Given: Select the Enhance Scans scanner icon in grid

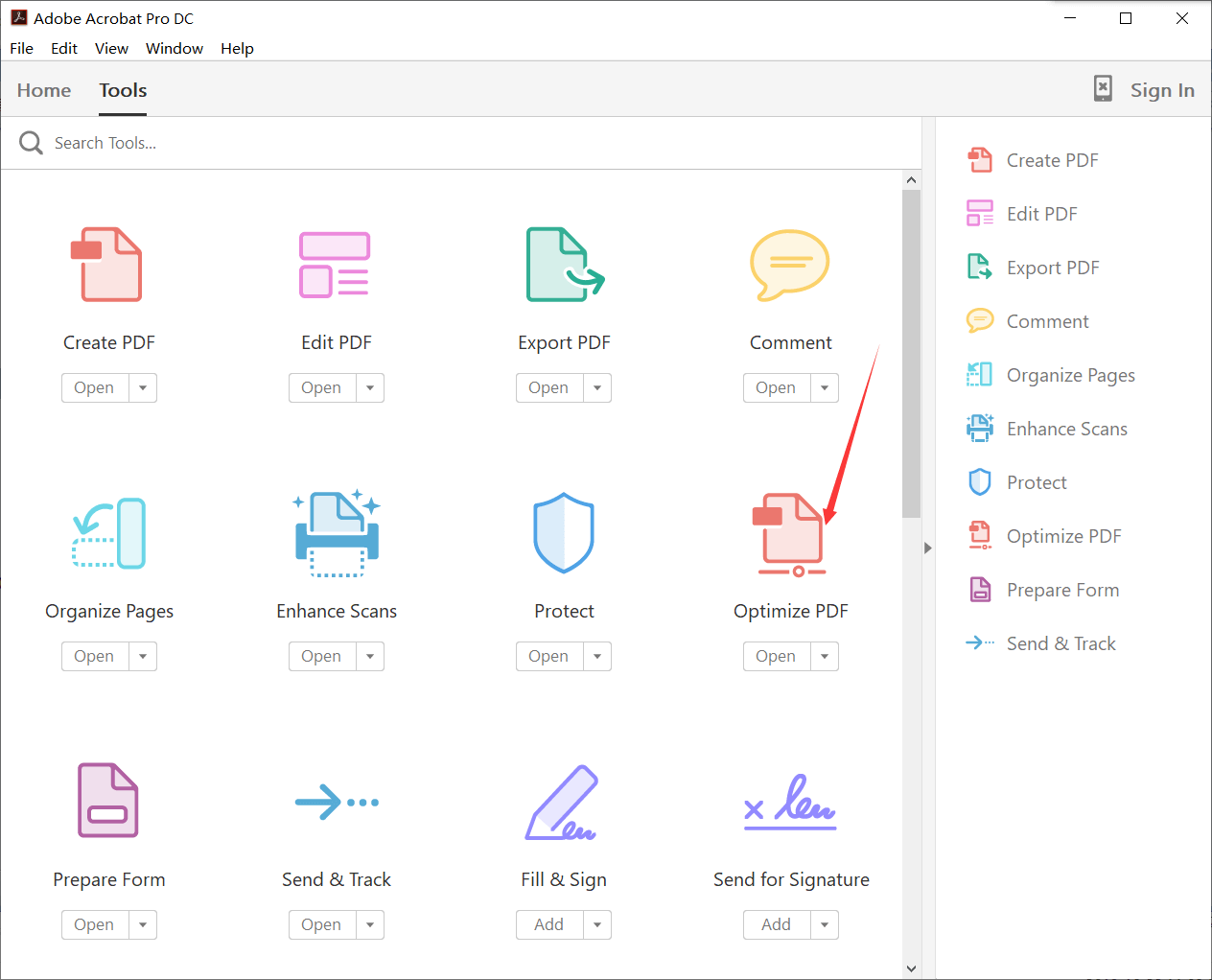Looking at the screenshot, I should click(x=337, y=533).
